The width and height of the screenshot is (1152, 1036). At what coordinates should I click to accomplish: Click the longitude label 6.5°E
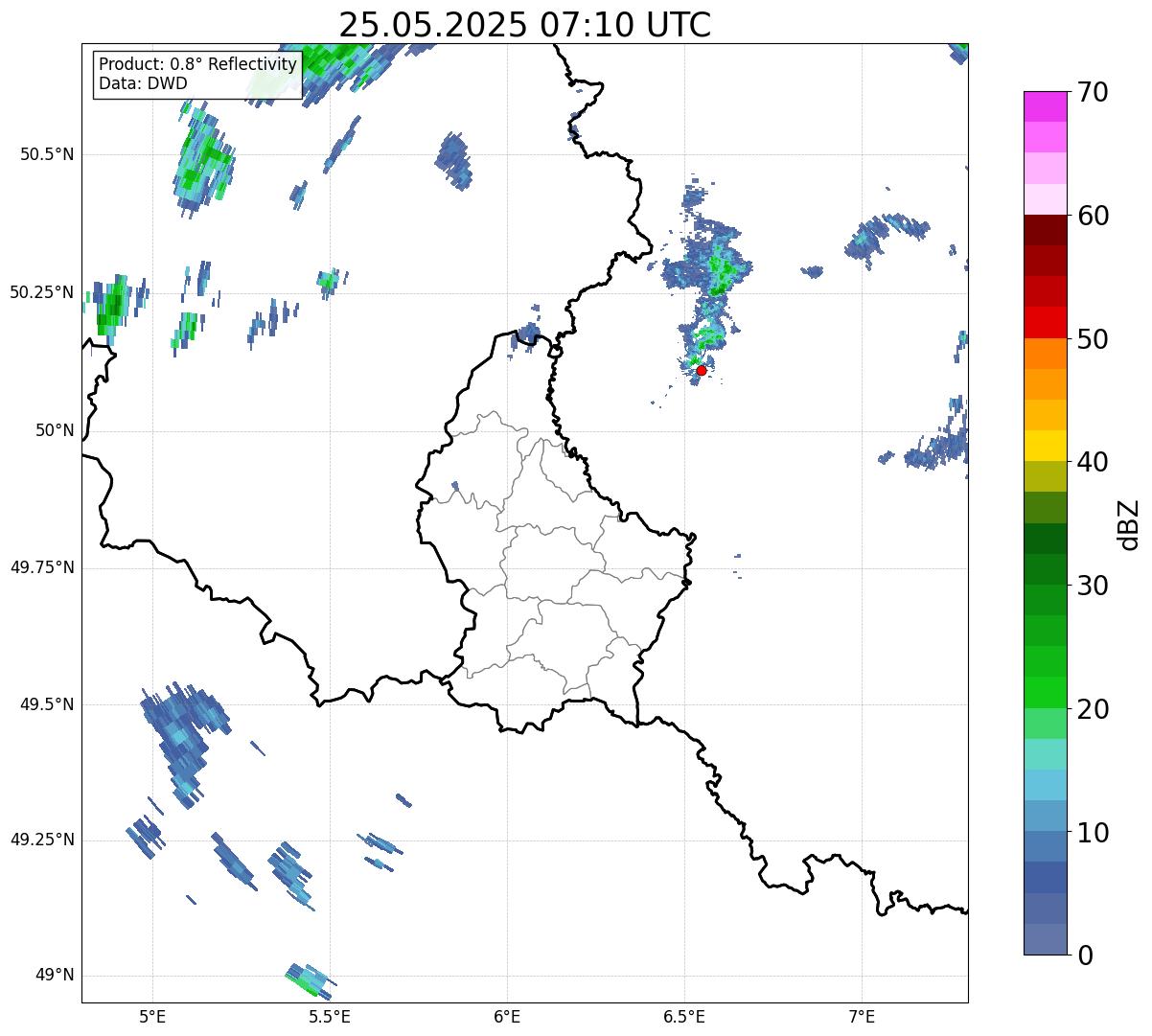pyautogui.click(x=684, y=1016)
